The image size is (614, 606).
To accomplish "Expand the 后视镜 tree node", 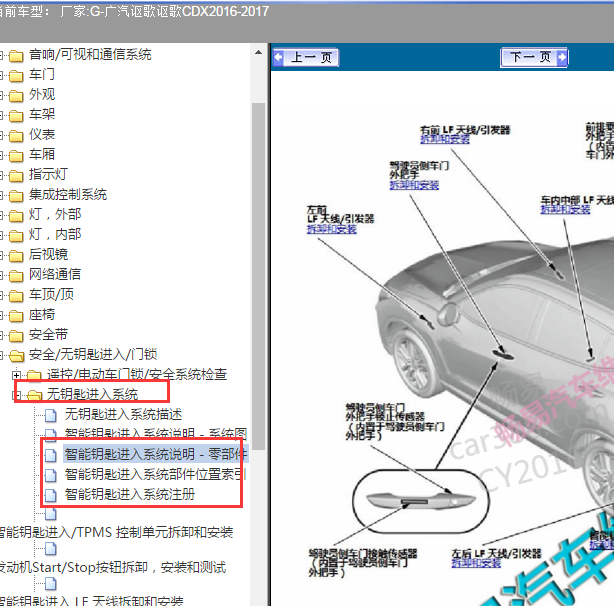I will coord(1,255).
